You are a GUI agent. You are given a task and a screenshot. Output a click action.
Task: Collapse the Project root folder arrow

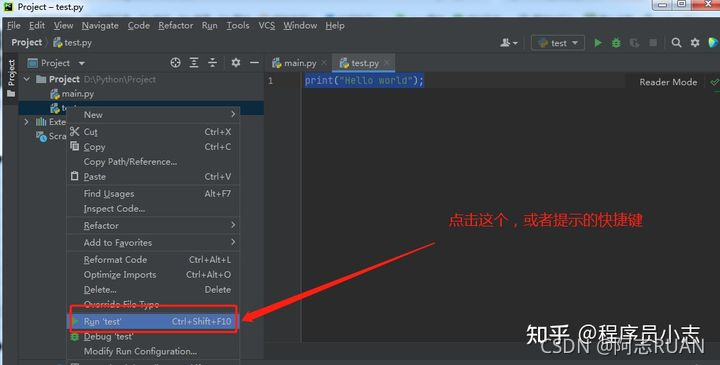click(x=27, y=79)
